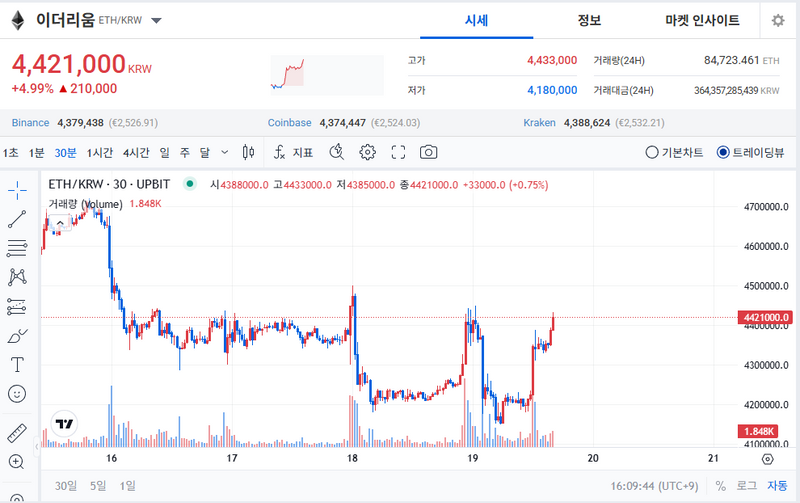Open the 마켓 인사이트 tab
The image size is (800, 503).
coord(702,20)
